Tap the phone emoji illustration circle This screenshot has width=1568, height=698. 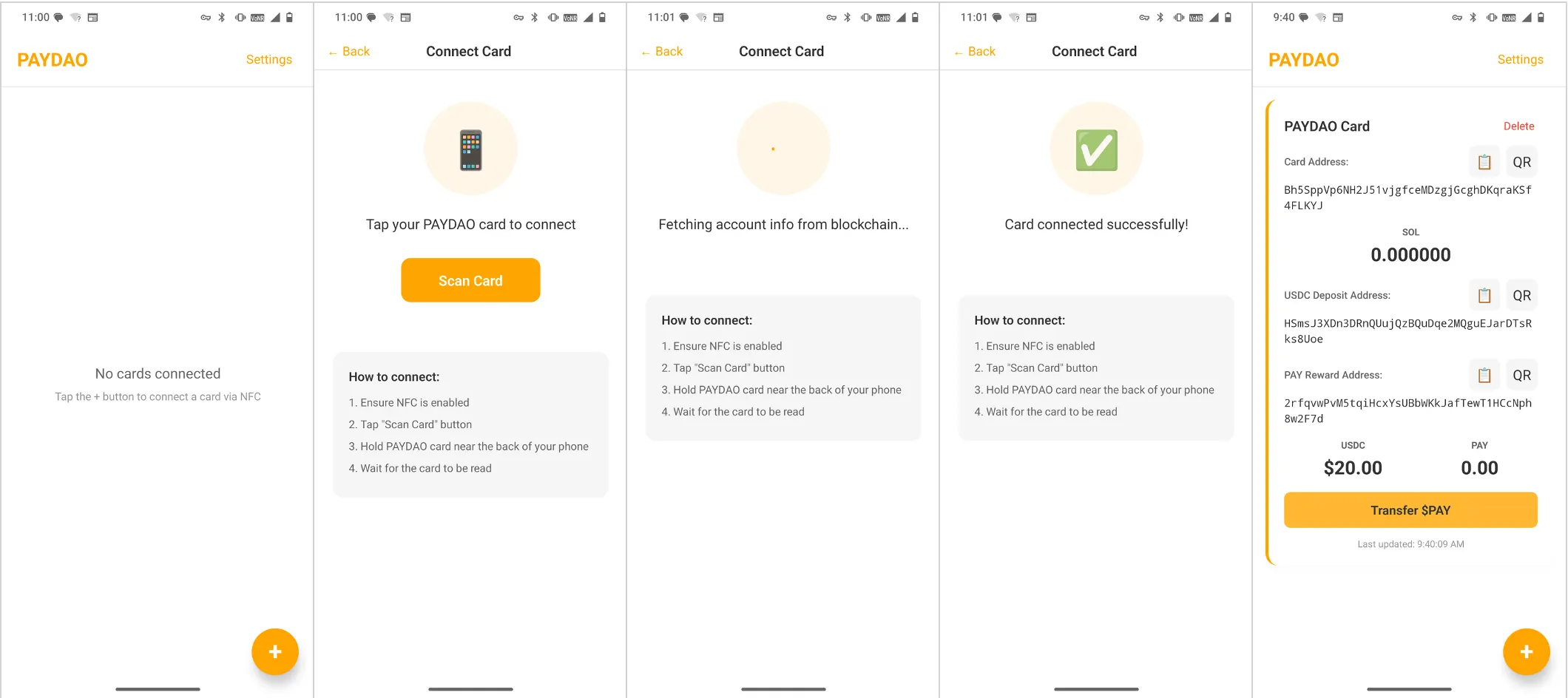470,149
